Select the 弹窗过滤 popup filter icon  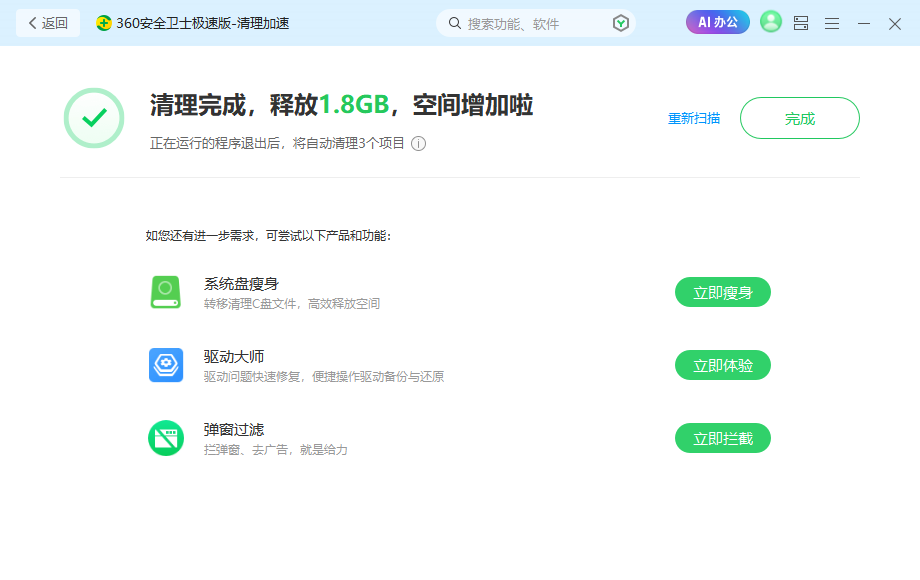coord(166,437)
